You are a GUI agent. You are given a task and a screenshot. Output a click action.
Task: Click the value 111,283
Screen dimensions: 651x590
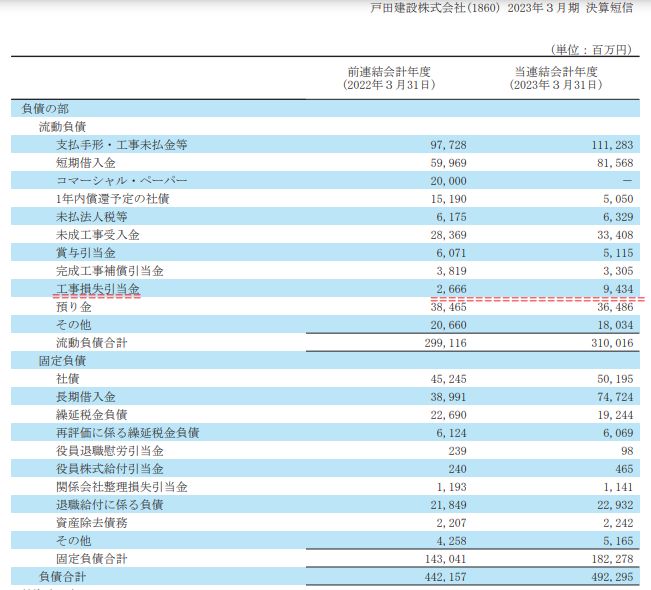point(612,145)
